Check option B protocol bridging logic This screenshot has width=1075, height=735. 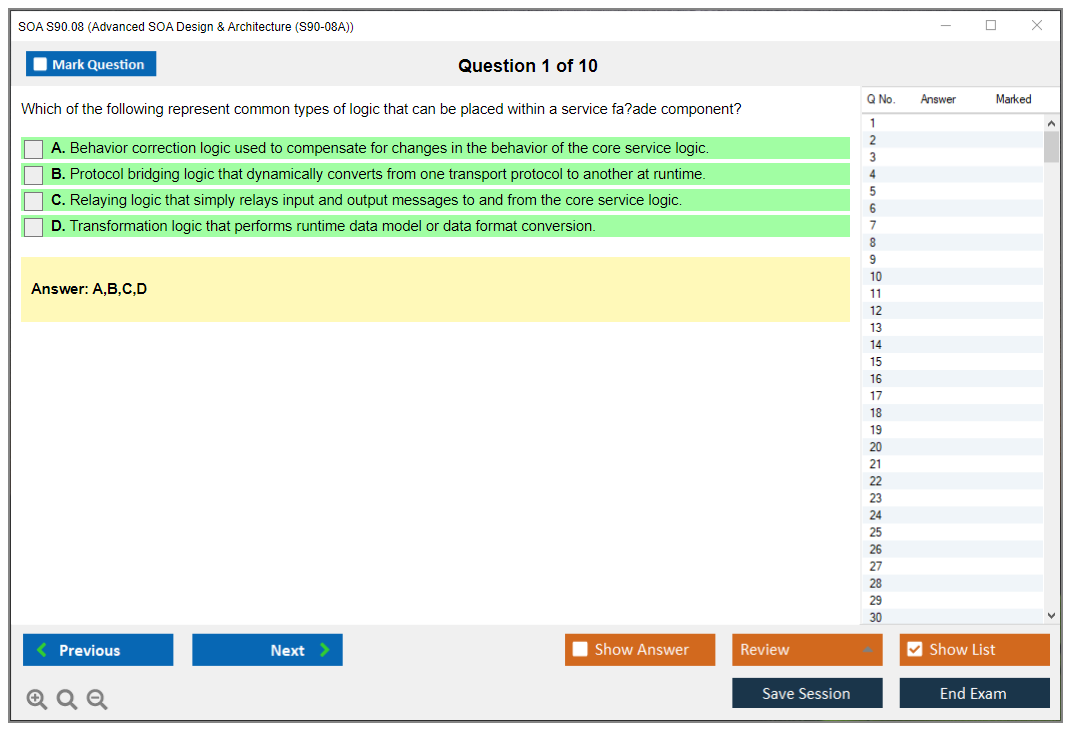(34, 175)
